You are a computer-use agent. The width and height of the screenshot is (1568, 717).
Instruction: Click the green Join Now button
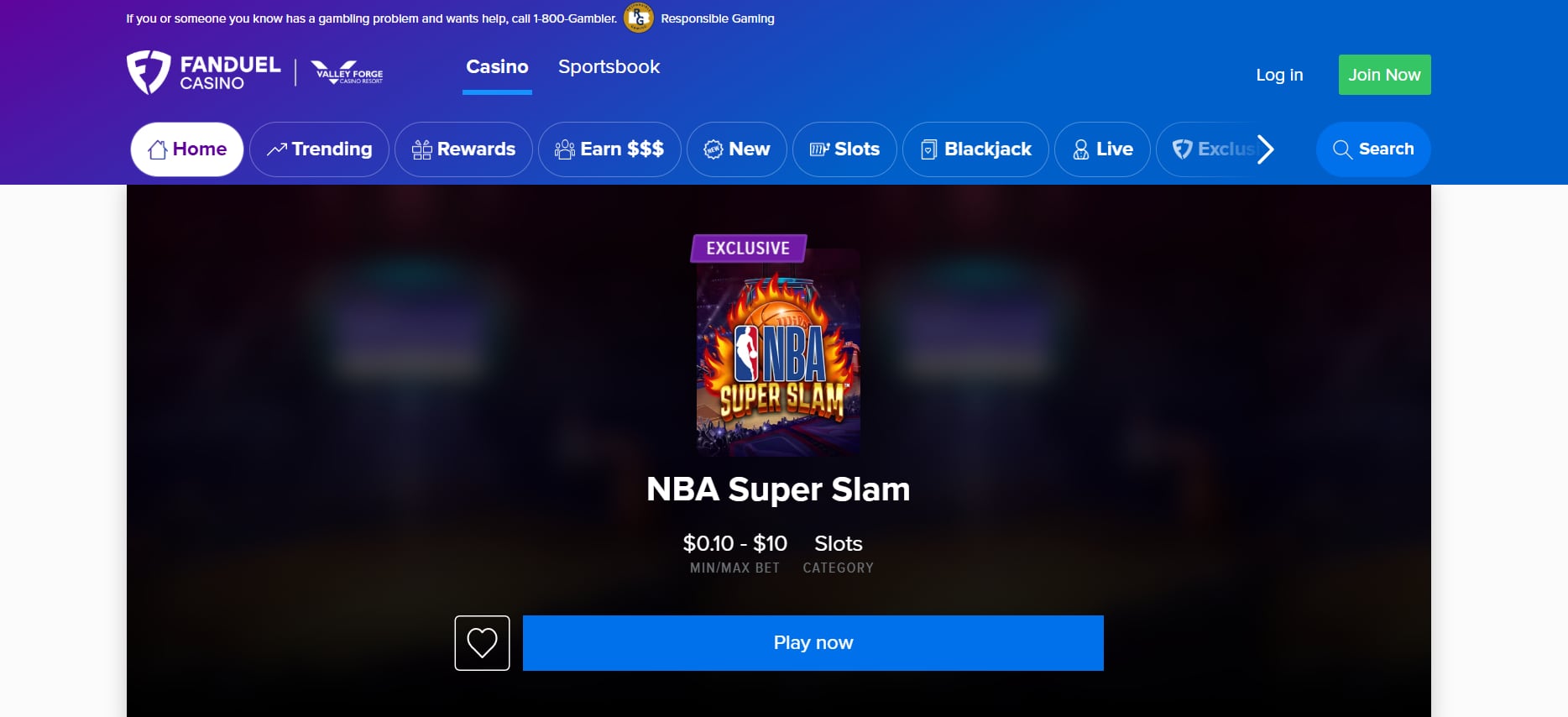[1385, 75]
